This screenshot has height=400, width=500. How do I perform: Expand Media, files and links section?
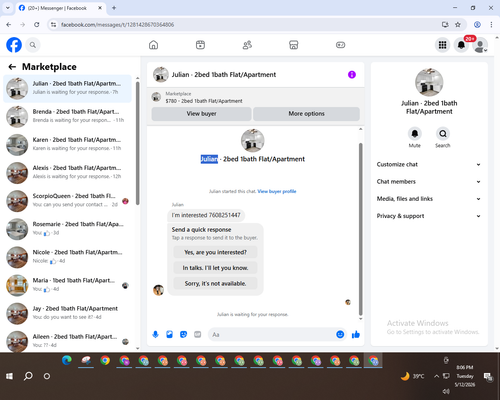point(429,199)
